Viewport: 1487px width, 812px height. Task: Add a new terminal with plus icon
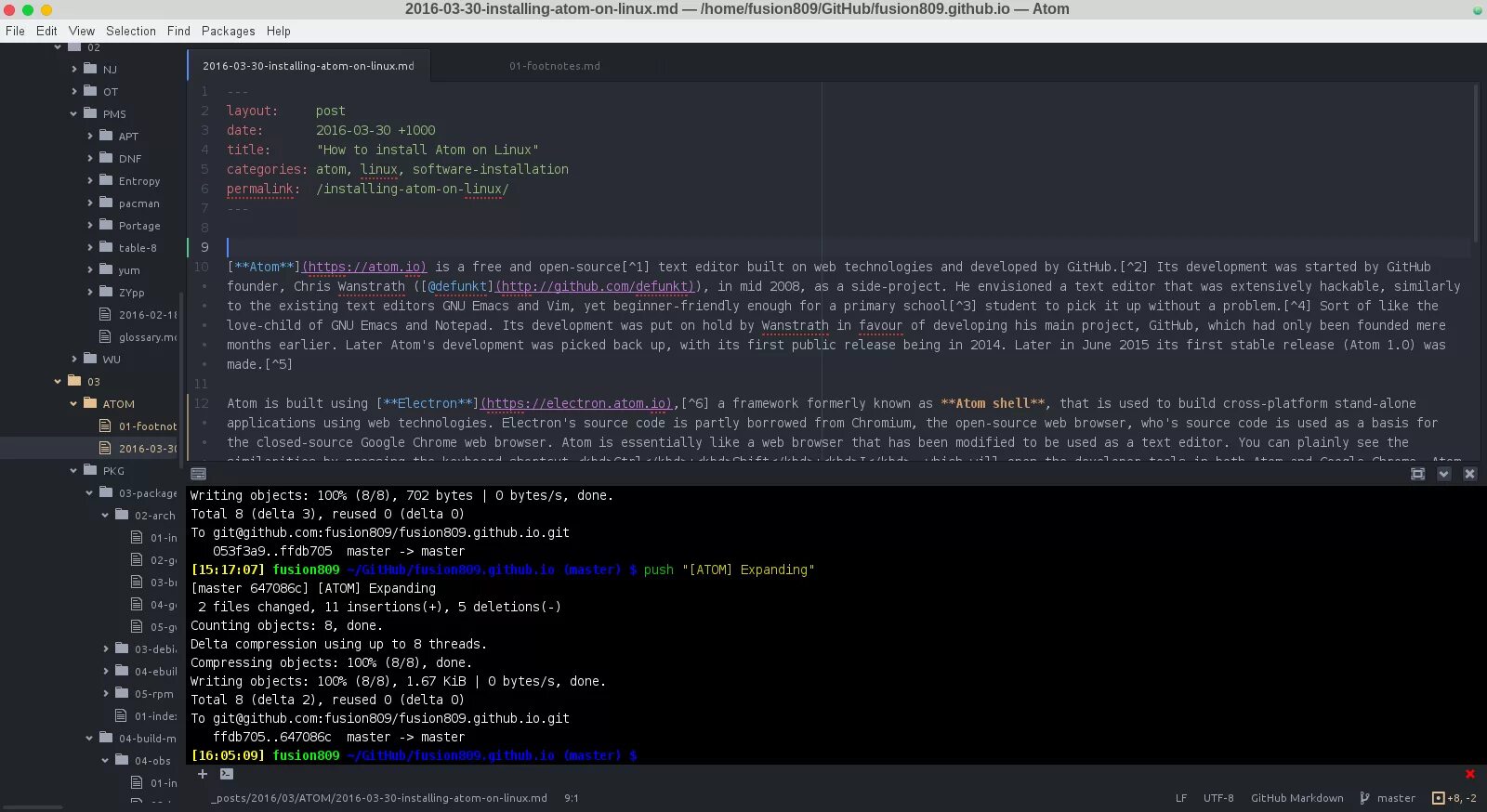point(203,773)
